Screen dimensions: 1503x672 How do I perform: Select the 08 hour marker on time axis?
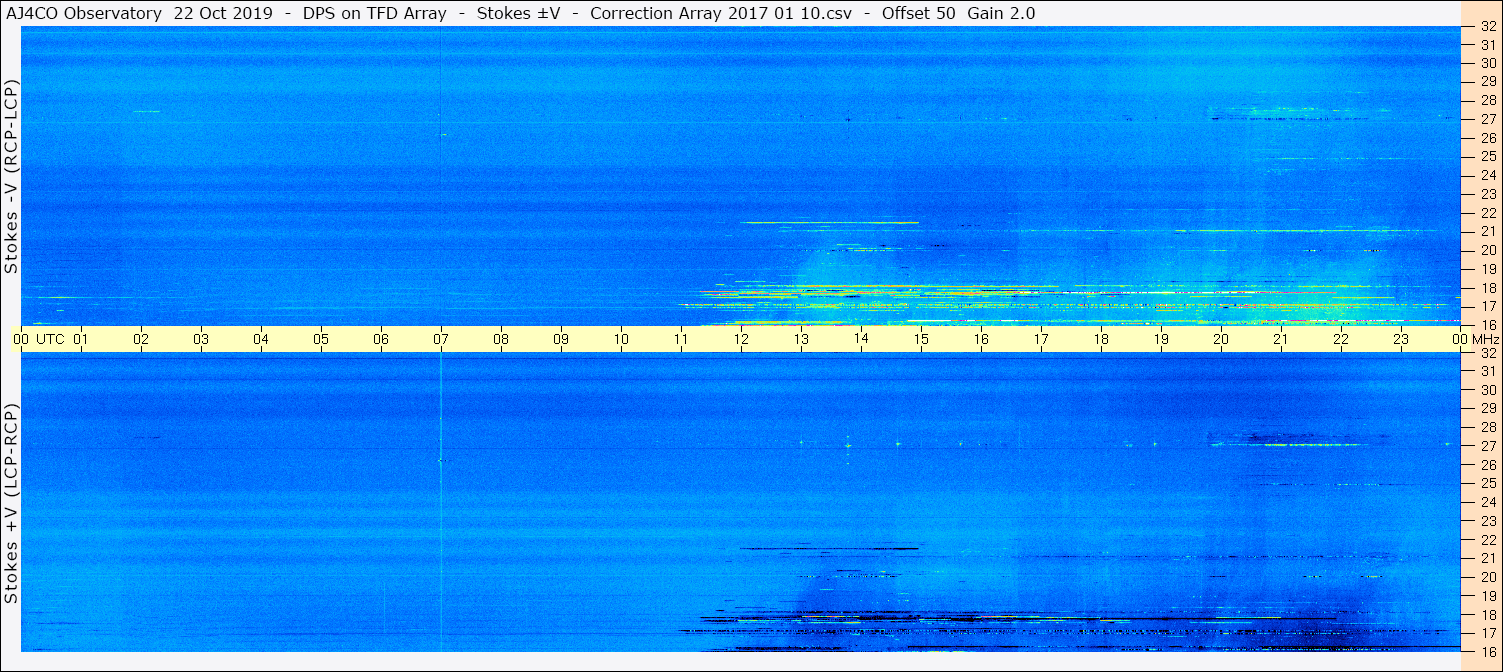(x=501, y=339)
